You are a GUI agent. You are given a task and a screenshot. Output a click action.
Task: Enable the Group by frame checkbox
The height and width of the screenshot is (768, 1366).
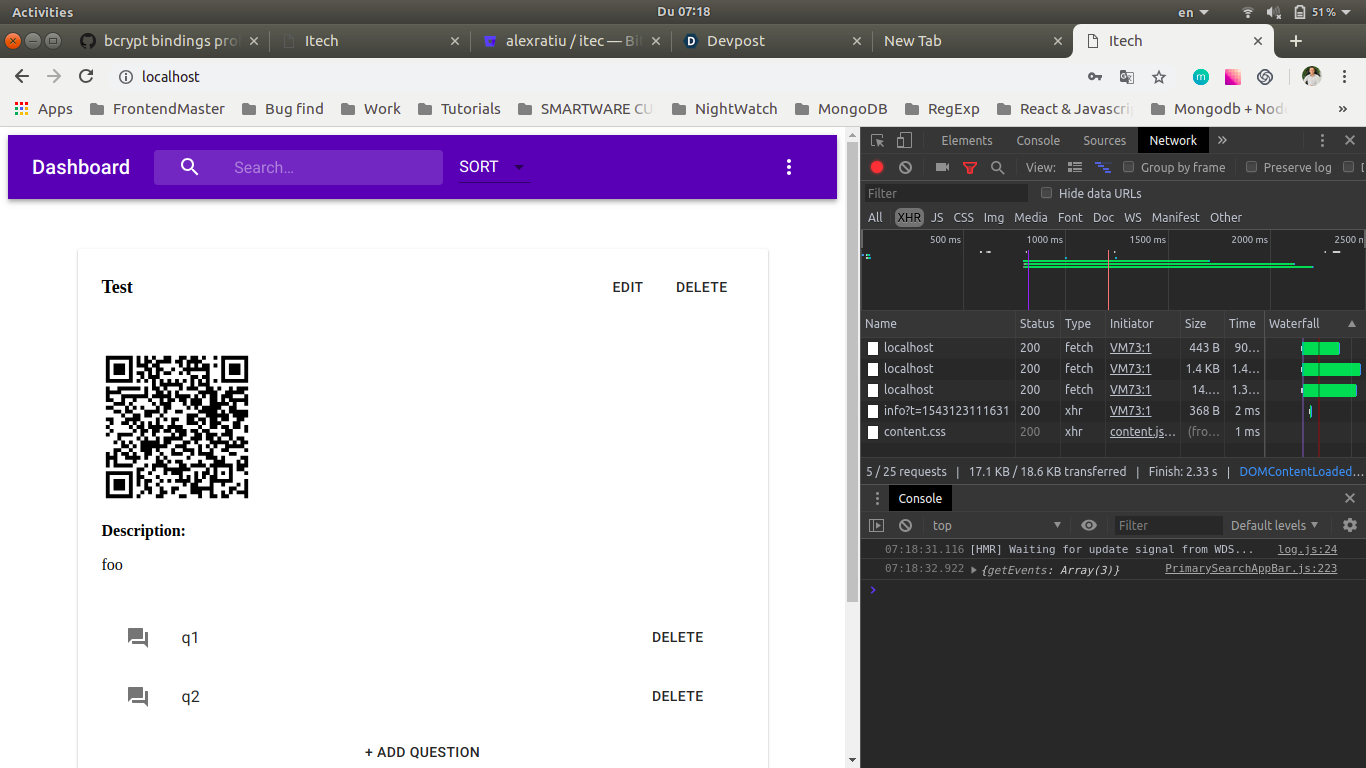tap(1129, 167)
